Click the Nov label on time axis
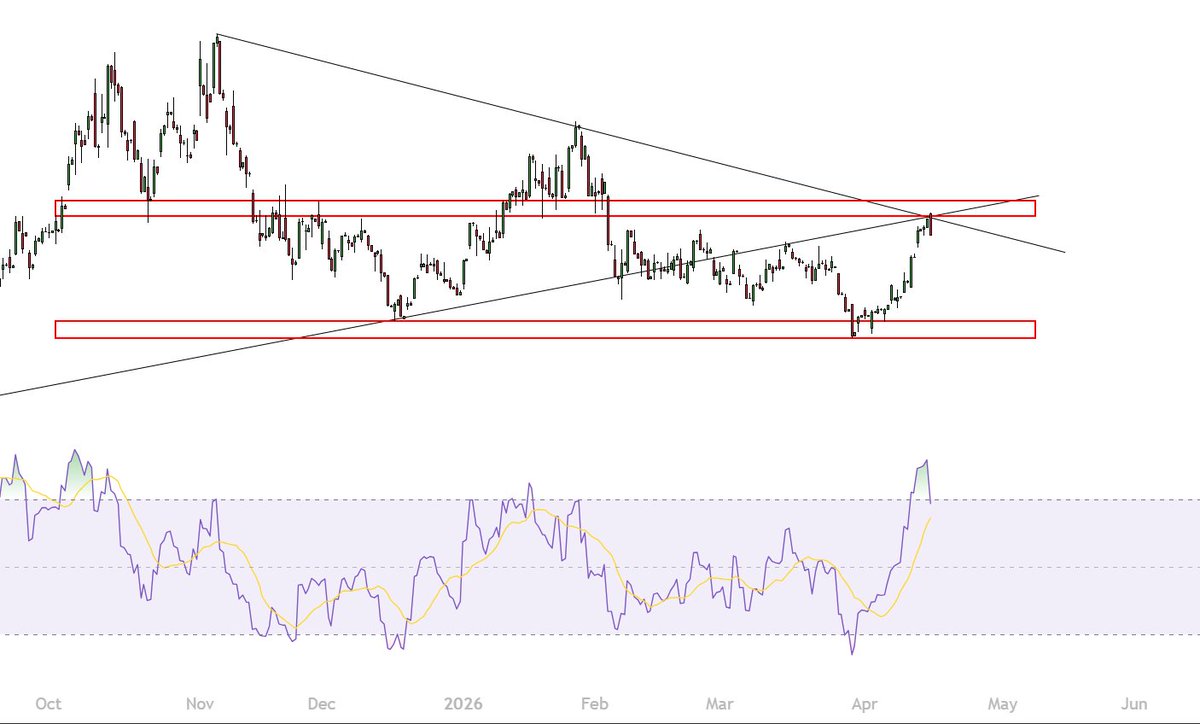The image size is (1200, 724). (202, 702)
